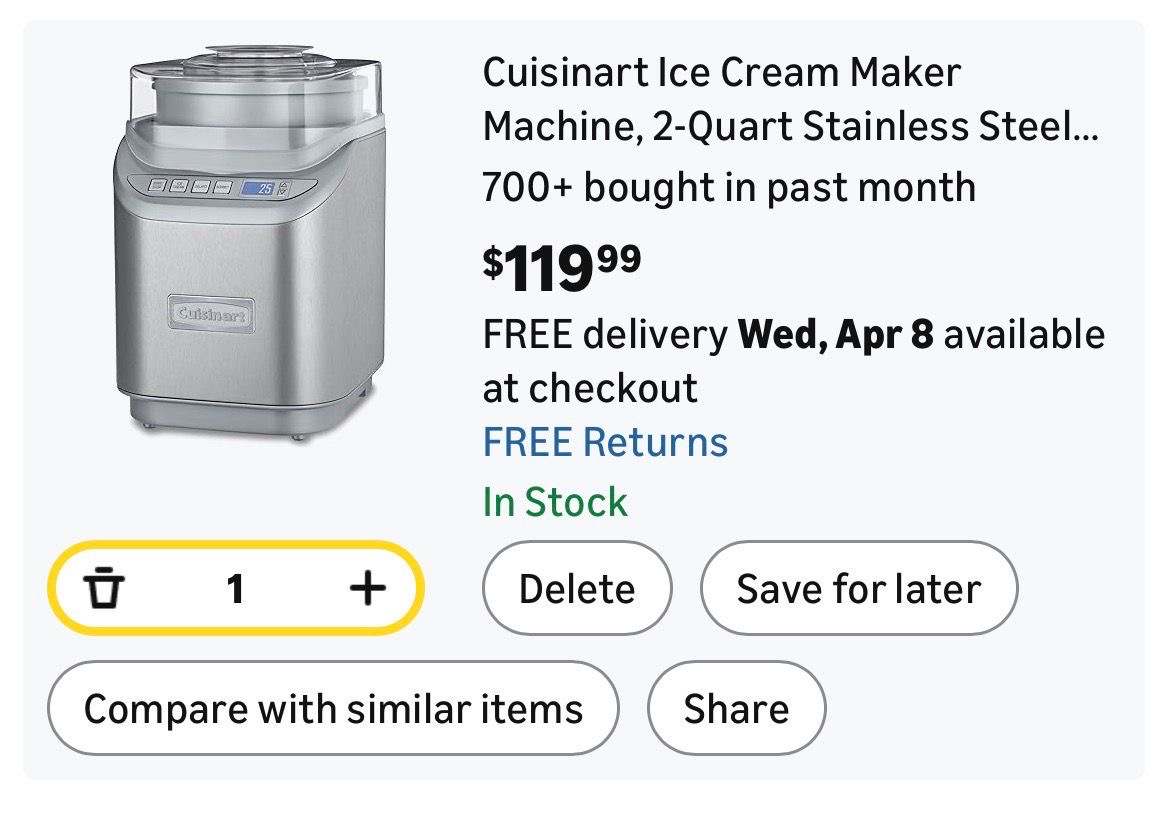Screen dimensions: 1169x817
Task: Click the green In Stock label
Action: pos(555,502)
